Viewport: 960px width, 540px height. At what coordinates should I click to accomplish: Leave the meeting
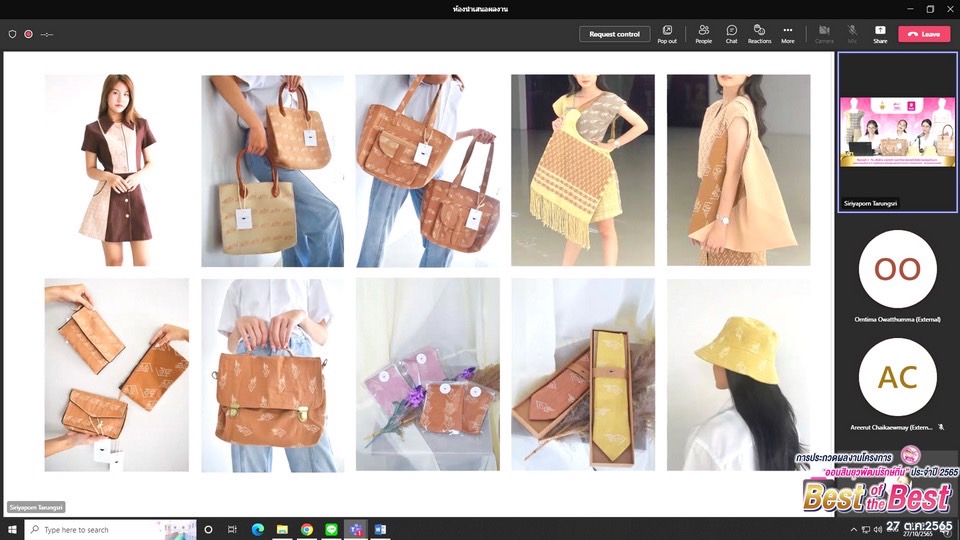[x=924, y=34]
